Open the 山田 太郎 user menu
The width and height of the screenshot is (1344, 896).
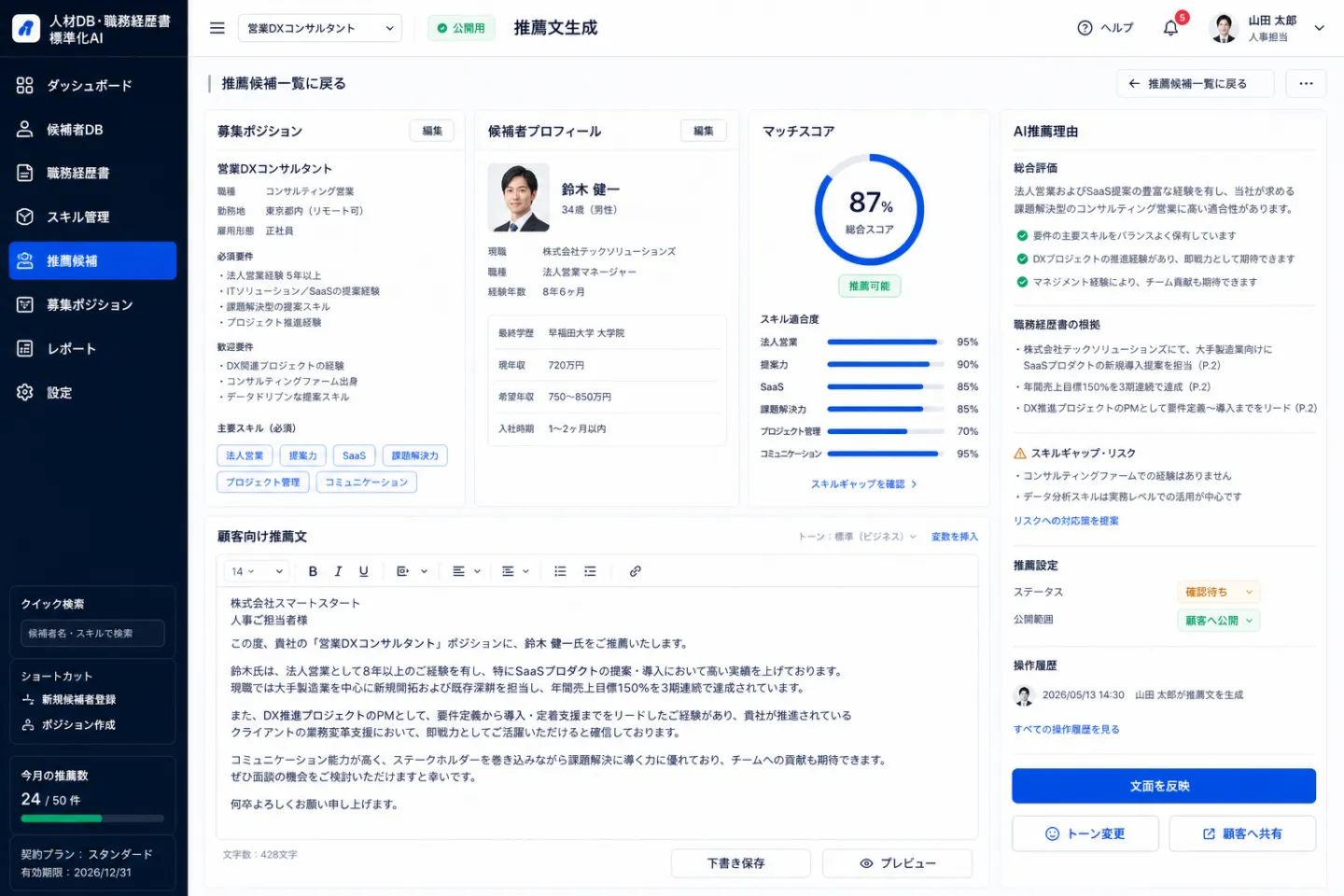(1267, 28)
